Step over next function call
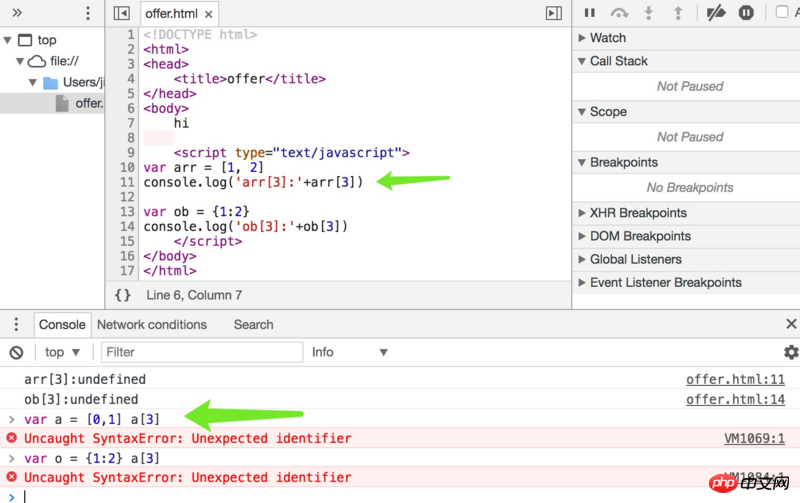This screenshot has width=800, height=503. (619, 13)
